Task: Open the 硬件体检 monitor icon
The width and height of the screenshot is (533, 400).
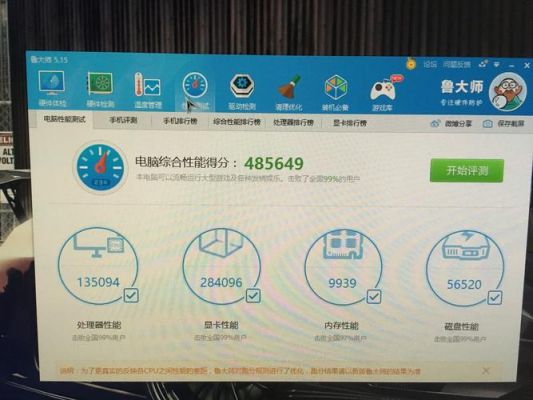Action: pyautogui.click(x=52, y=83)
